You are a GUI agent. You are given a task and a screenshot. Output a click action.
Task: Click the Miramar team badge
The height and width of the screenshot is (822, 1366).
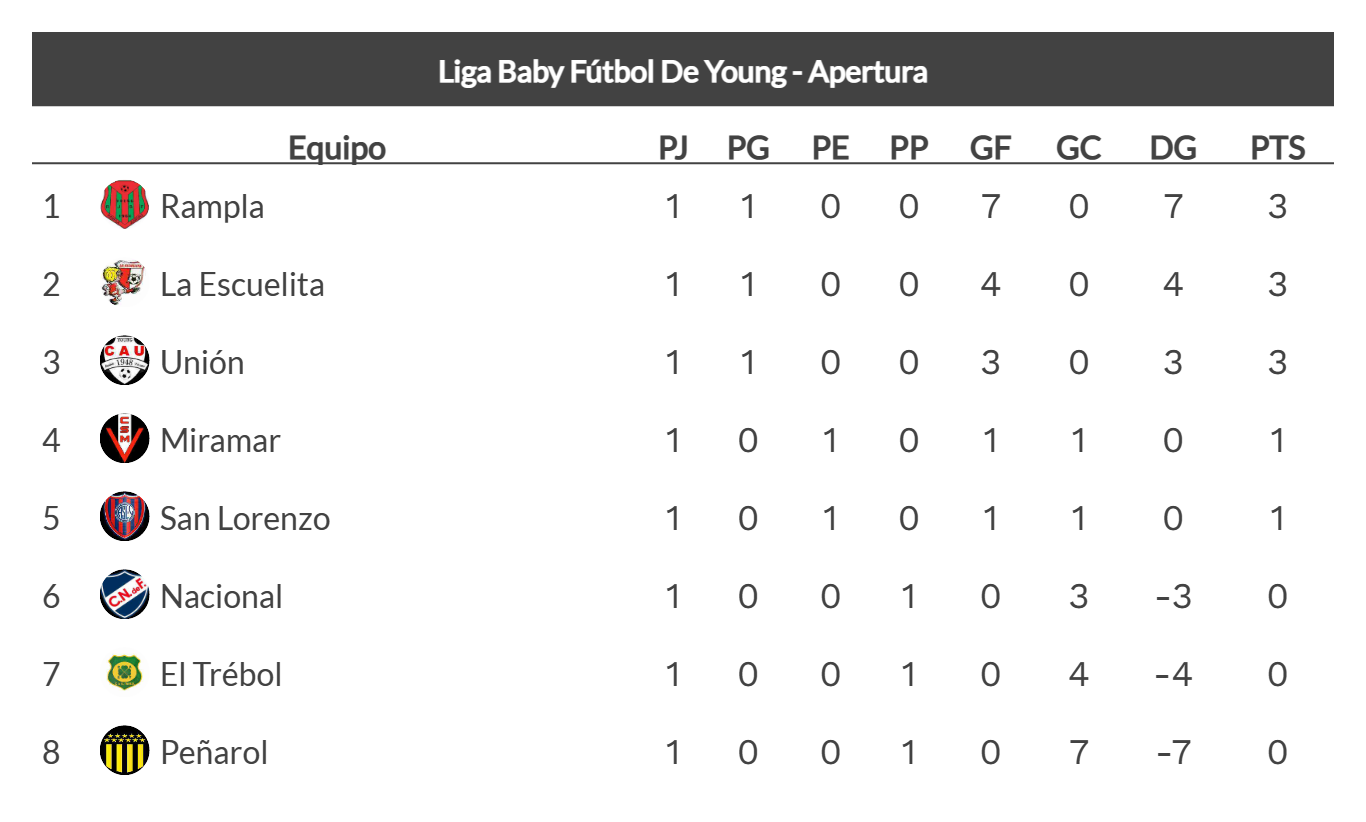coord(124,439)
